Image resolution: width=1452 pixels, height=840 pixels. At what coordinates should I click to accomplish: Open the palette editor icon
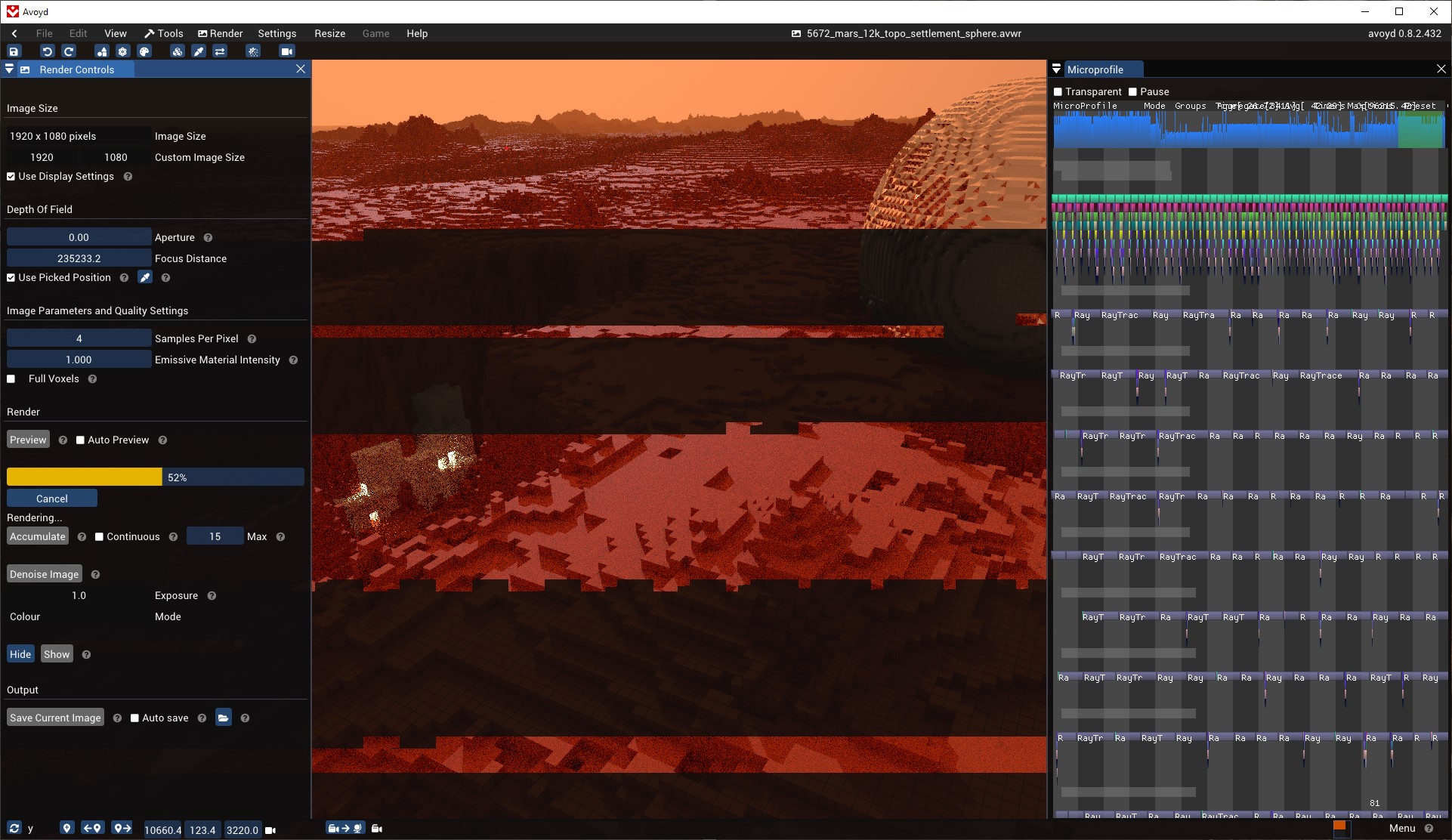click(144, 51)
